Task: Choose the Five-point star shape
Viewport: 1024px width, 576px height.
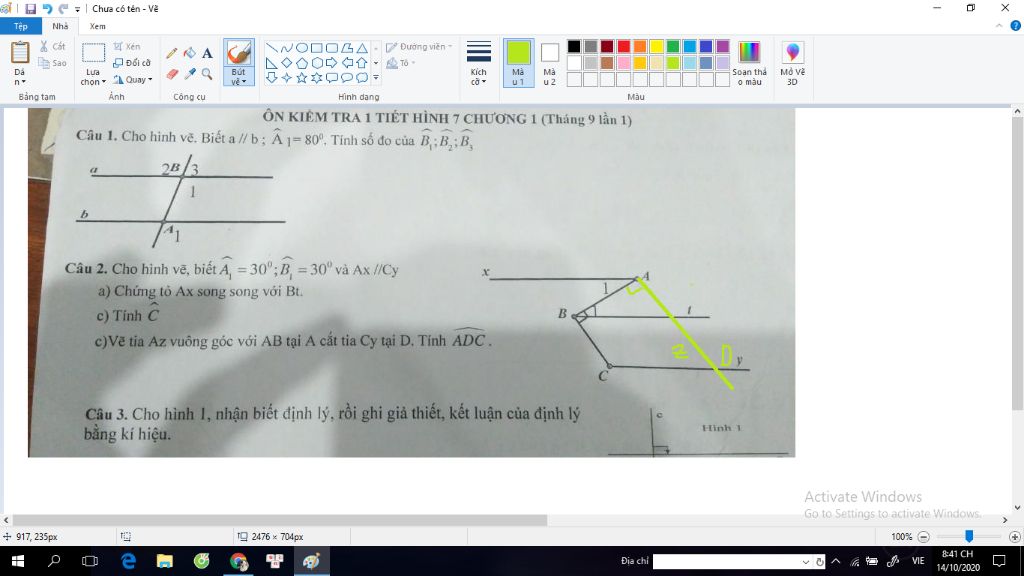Action: click(302, 78)
